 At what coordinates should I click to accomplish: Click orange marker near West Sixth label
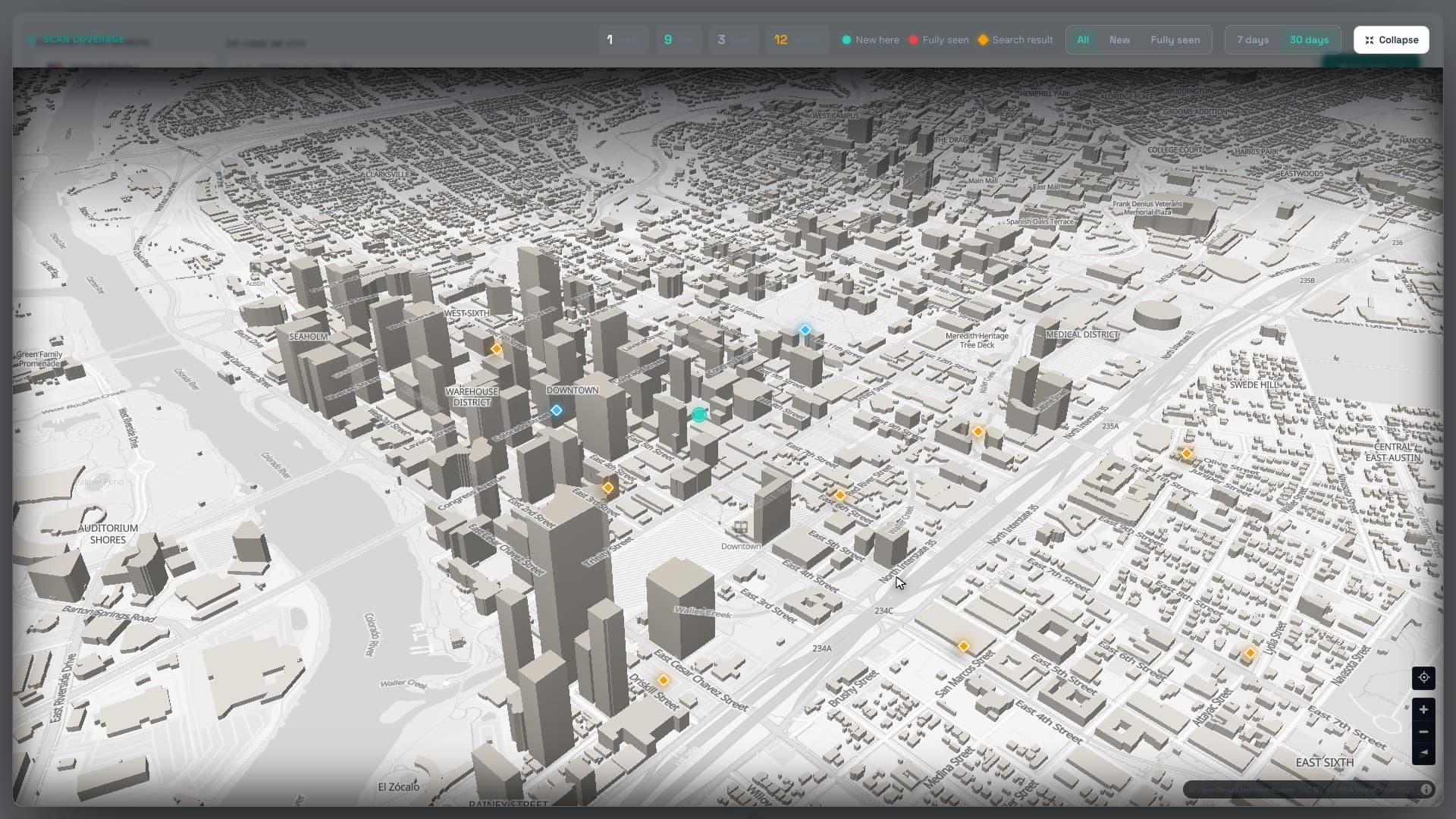point(497,349)
